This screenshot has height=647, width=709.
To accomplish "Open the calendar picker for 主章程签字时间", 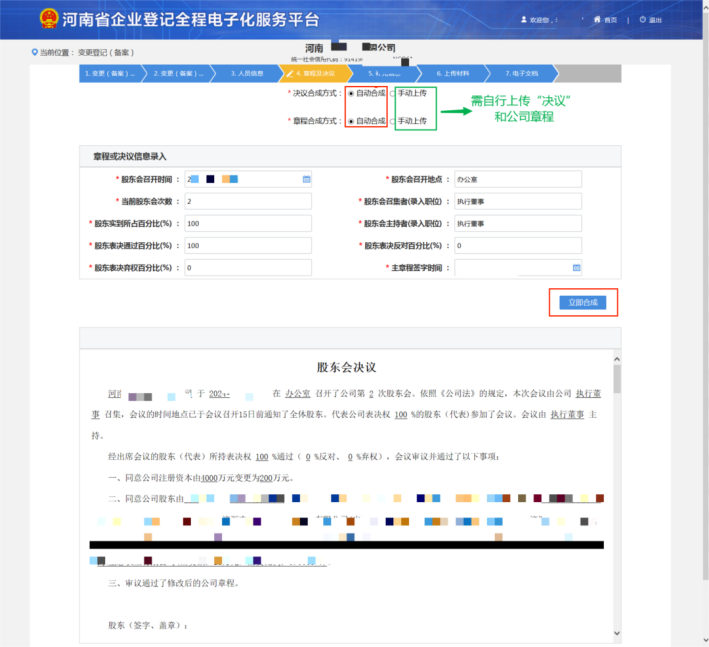I will click(576, 268).
